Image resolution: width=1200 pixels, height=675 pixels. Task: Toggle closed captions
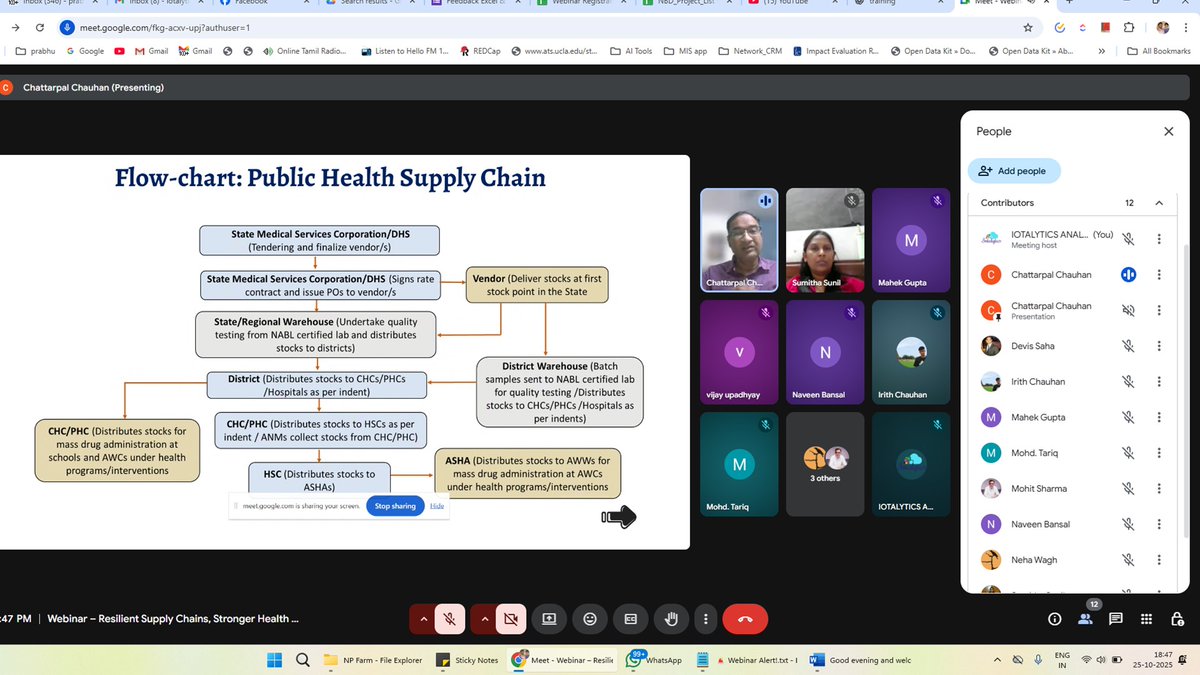point(631,619)
